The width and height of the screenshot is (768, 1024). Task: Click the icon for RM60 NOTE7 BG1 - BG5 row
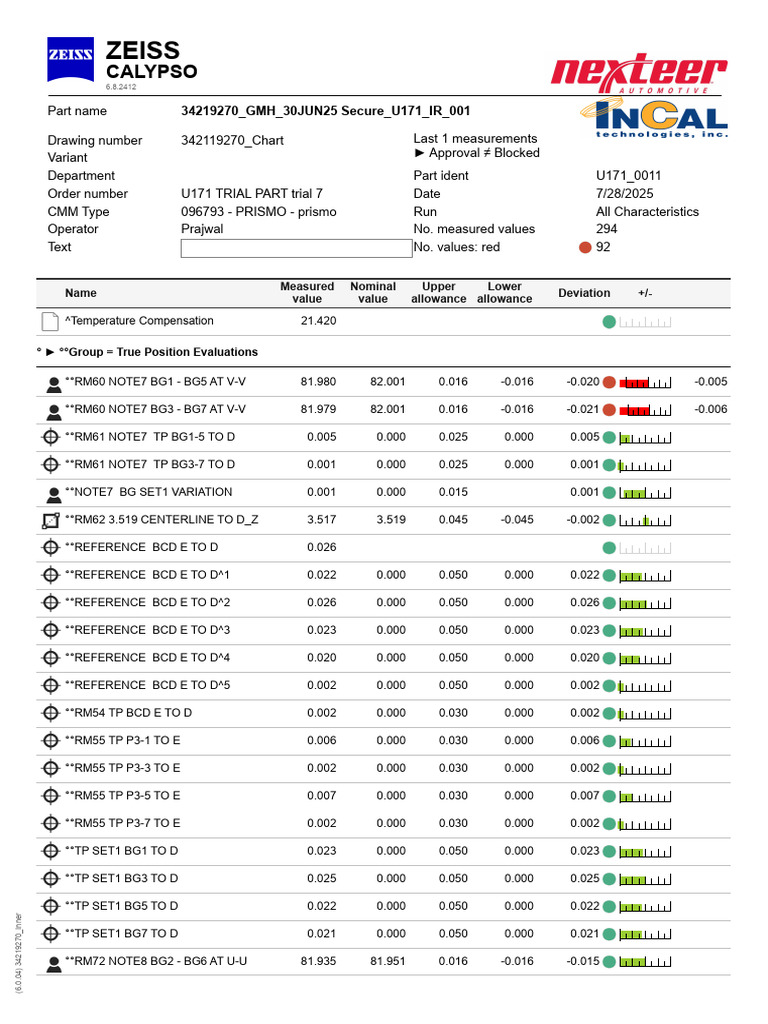(54, 385)
